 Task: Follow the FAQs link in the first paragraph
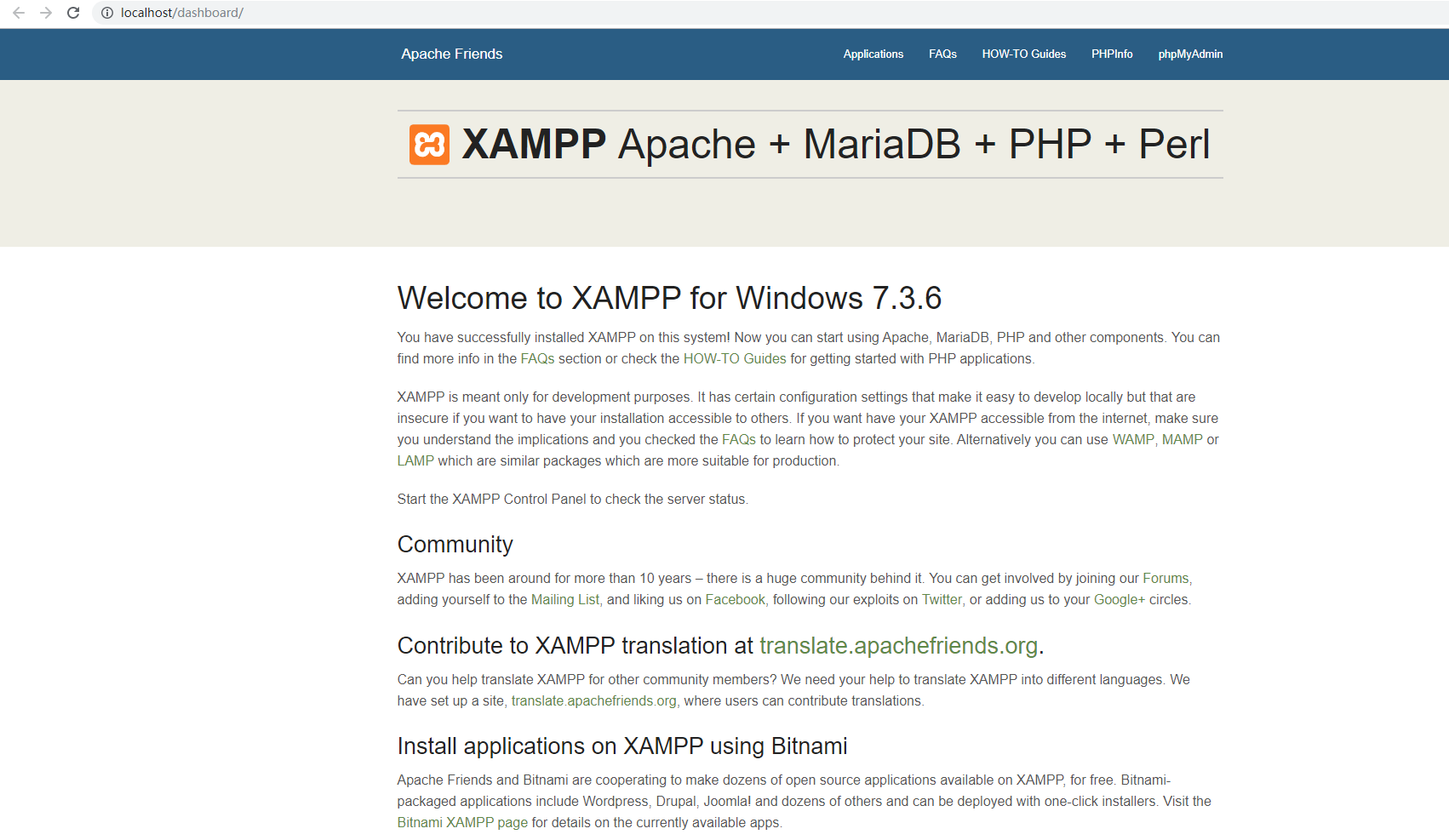(537, 358)
